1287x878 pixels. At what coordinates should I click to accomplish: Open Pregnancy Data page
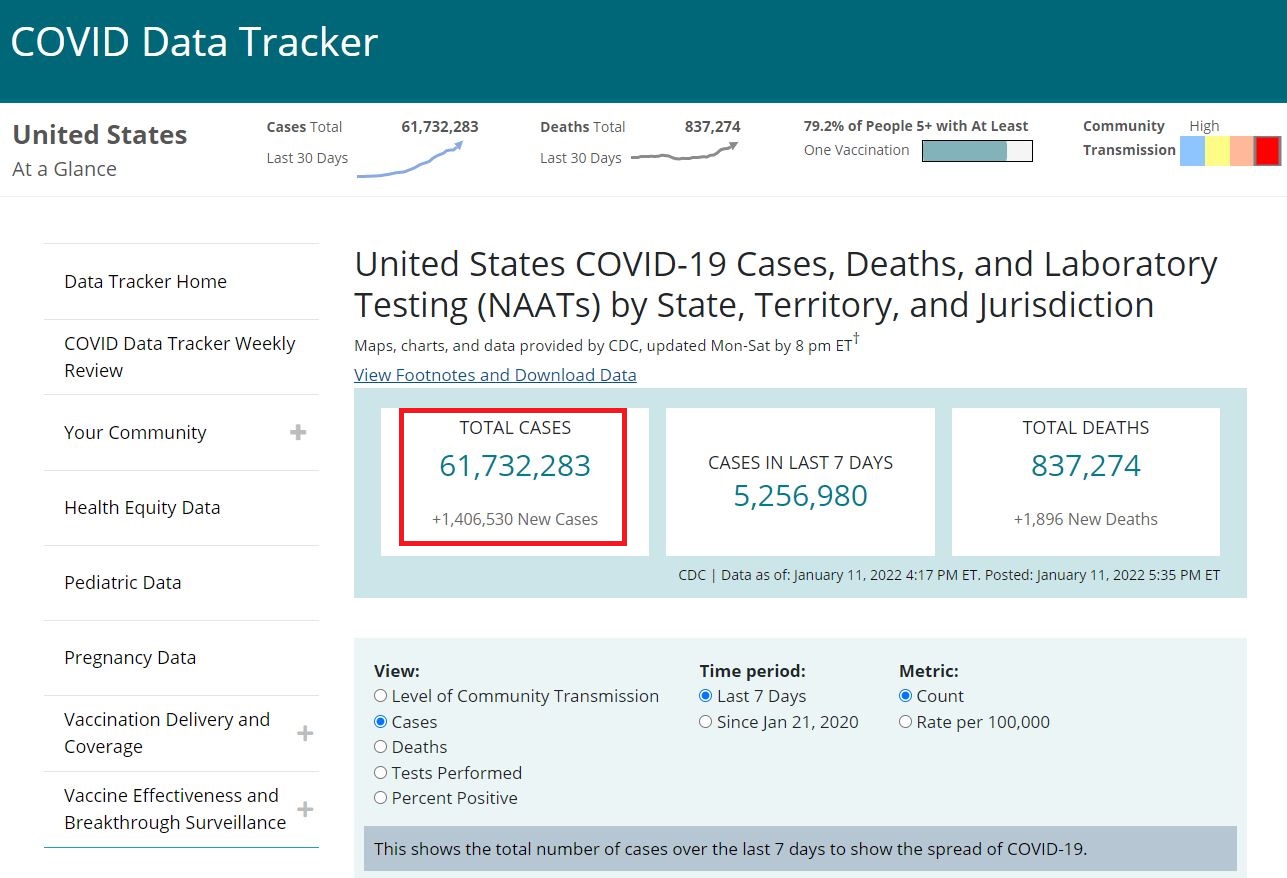130,658
